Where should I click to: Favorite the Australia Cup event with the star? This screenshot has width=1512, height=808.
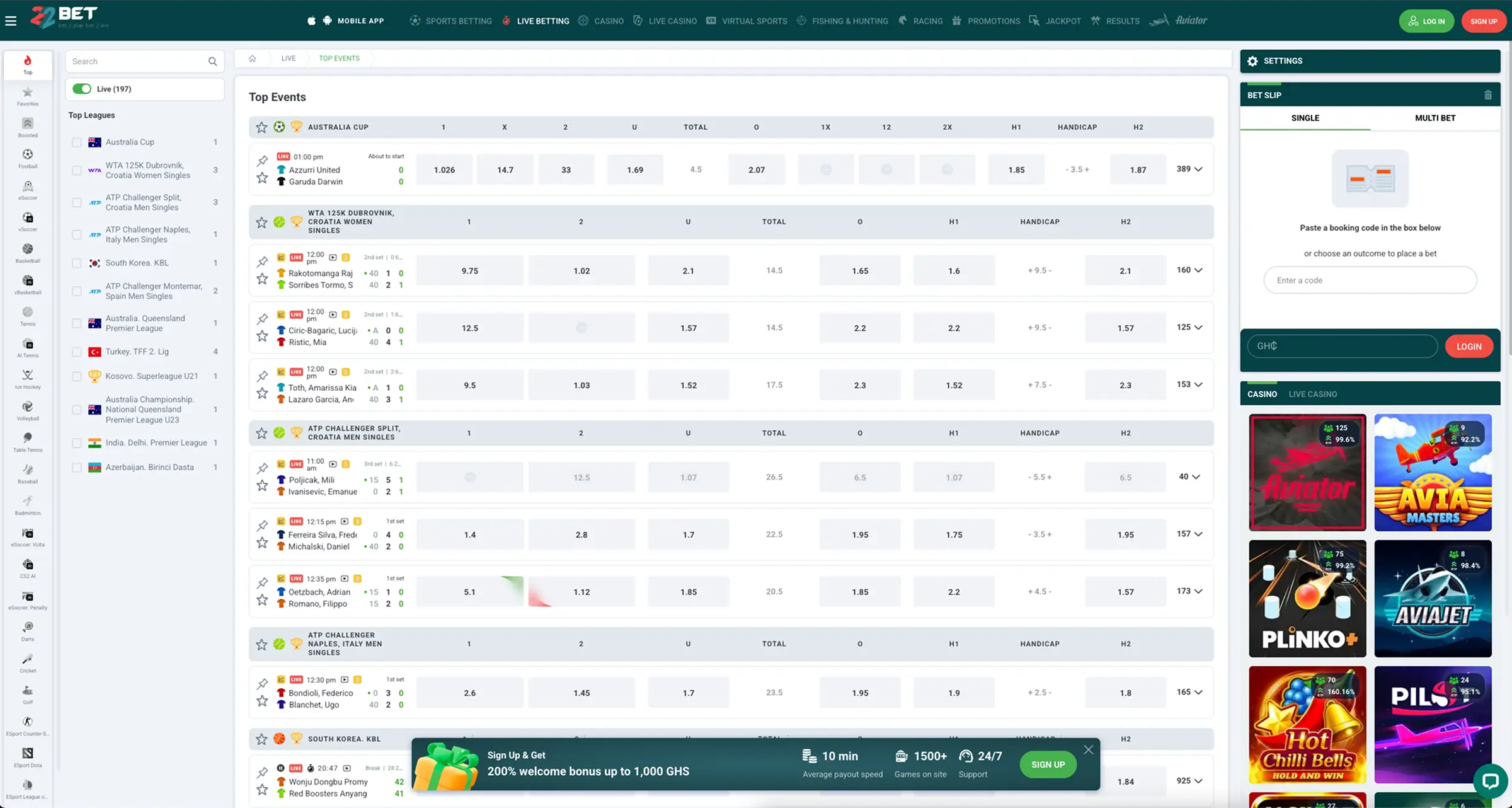click(x=261, y=127)
